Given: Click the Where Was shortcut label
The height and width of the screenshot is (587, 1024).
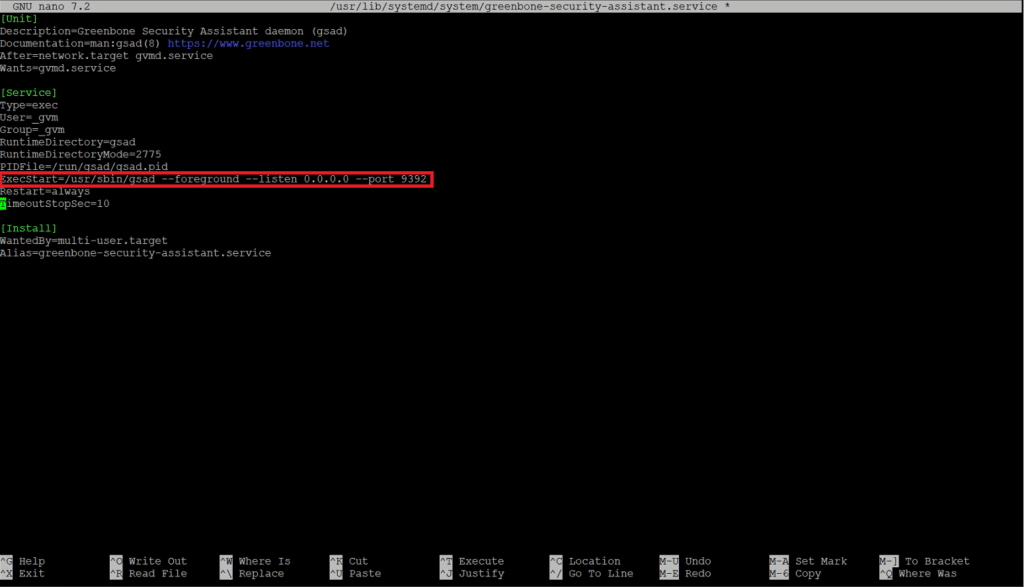Looking at the screenshot, I should tap(927, 573).
